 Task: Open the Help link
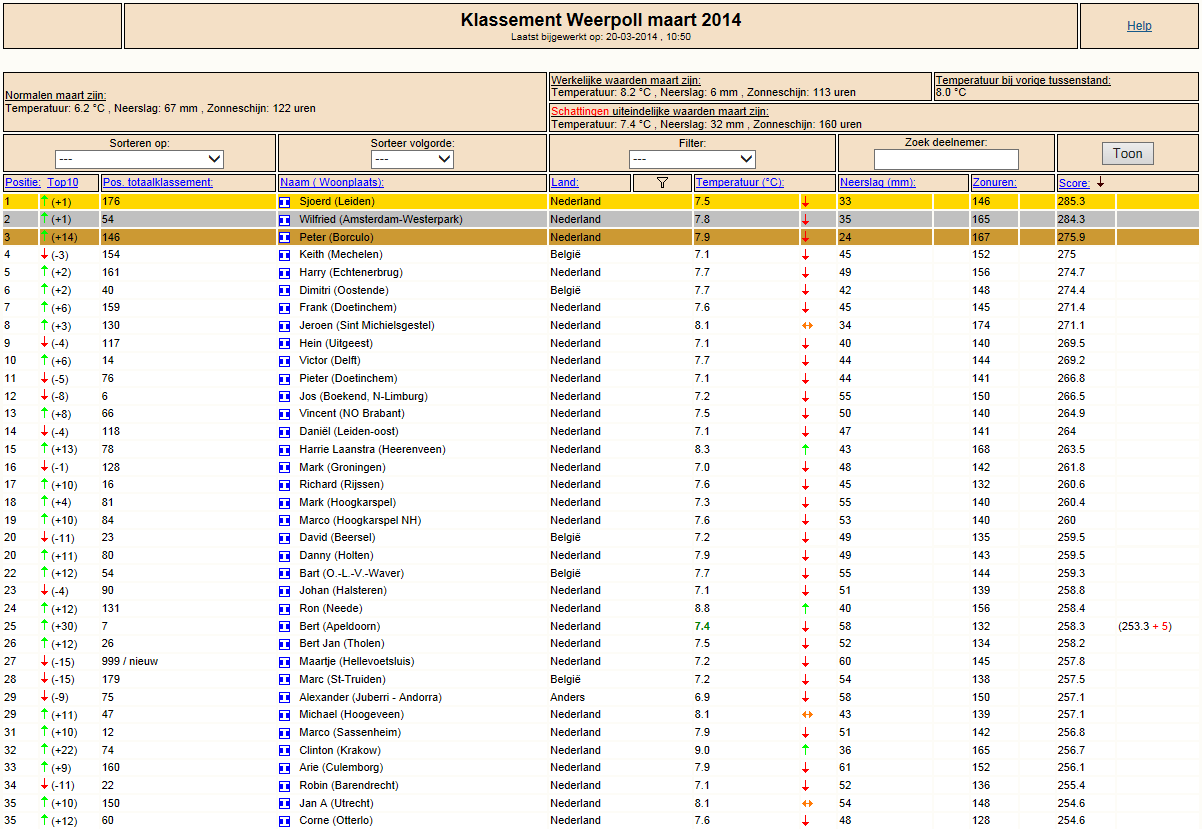[1139, 26]
